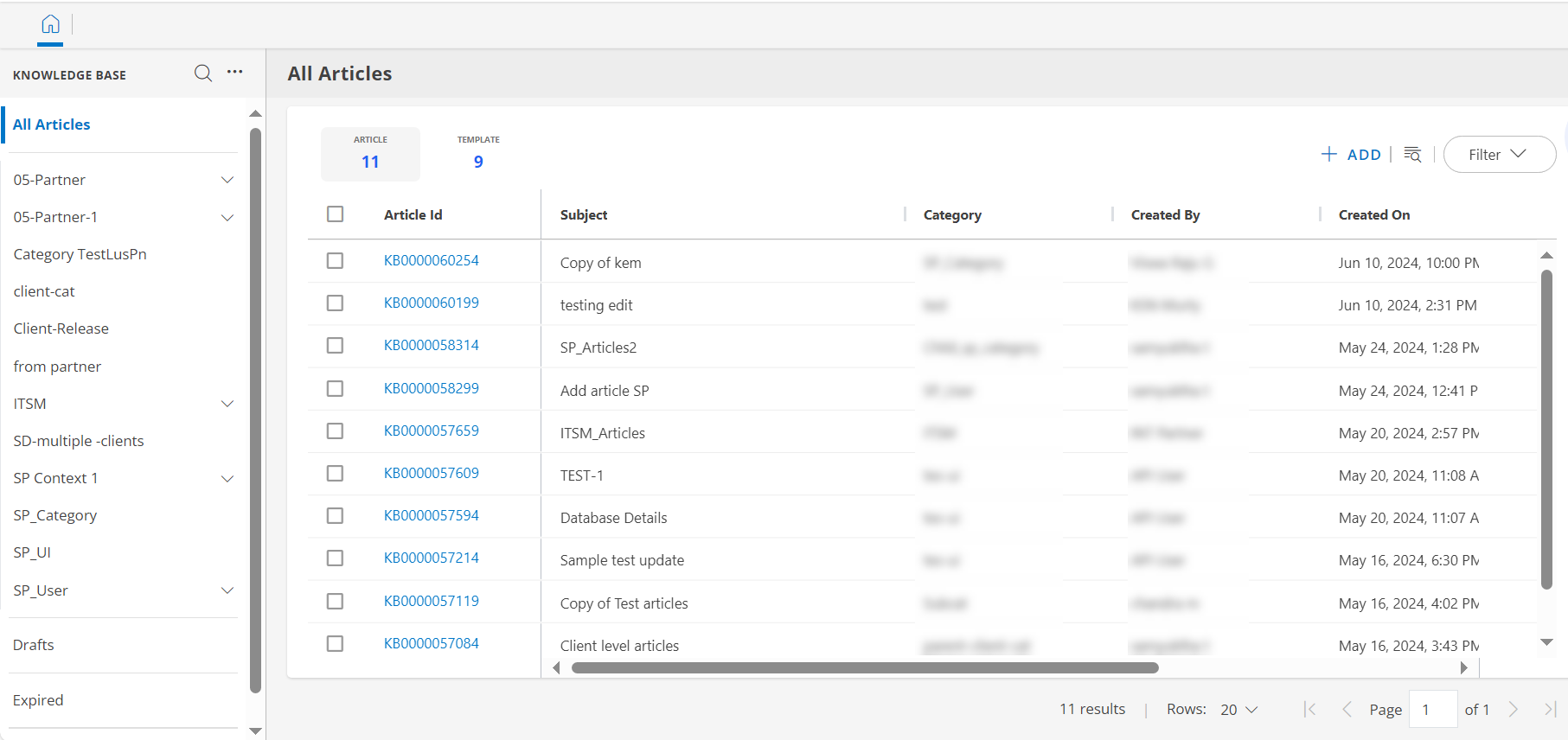Go to the next page
1568x740 pixels.
[x=1514, y=710]
